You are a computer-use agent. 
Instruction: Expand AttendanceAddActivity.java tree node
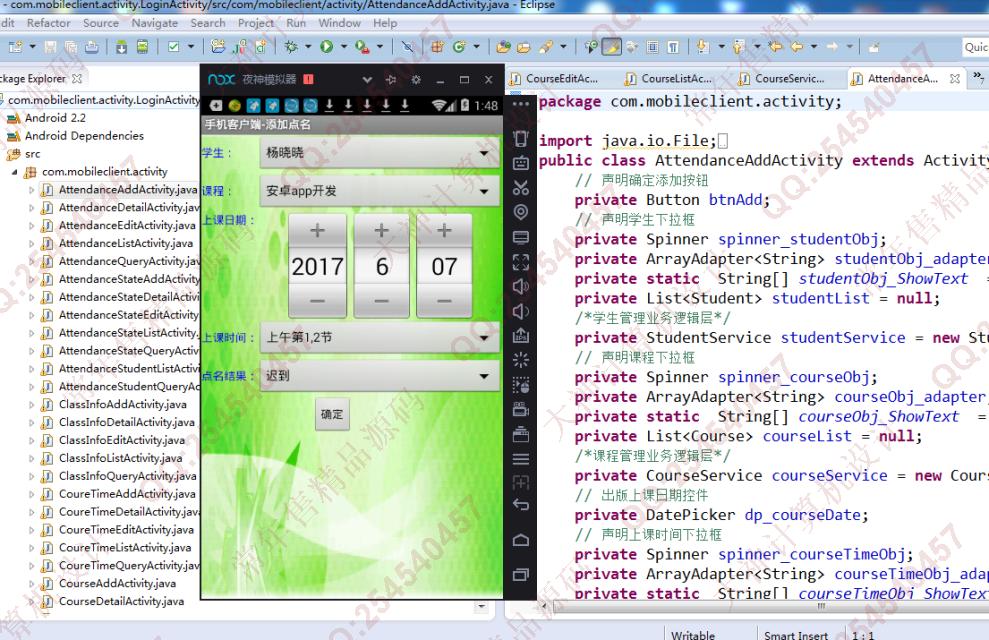click(32, 190)
